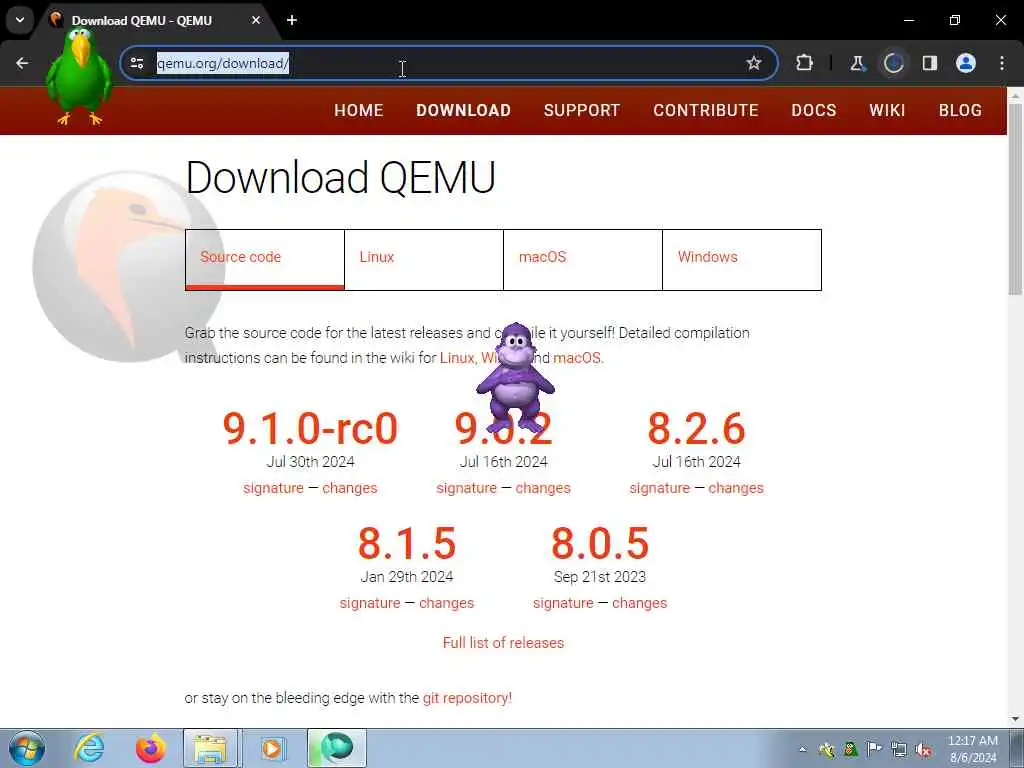1024x768 pixels.
Task: Open the tab search chevron dropdown
Action: (20, 20)
